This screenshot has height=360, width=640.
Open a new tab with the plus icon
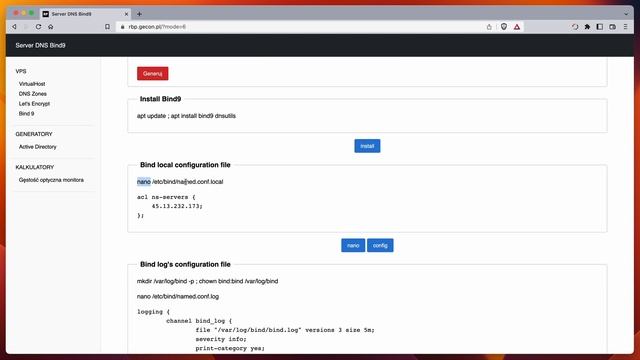point(139,14)
